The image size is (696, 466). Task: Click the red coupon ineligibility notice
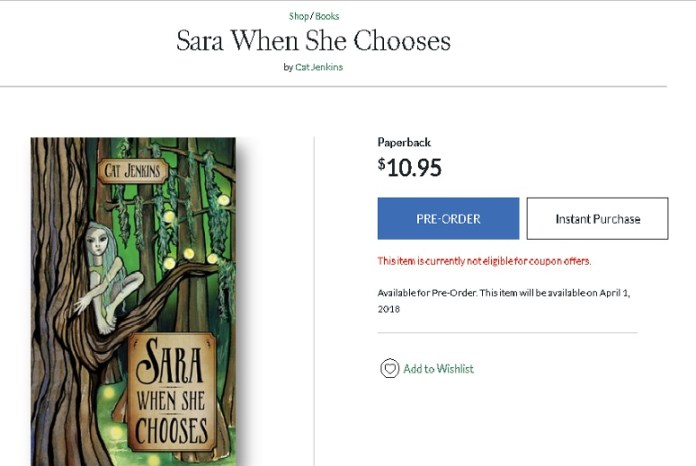[x=483, y=261]
